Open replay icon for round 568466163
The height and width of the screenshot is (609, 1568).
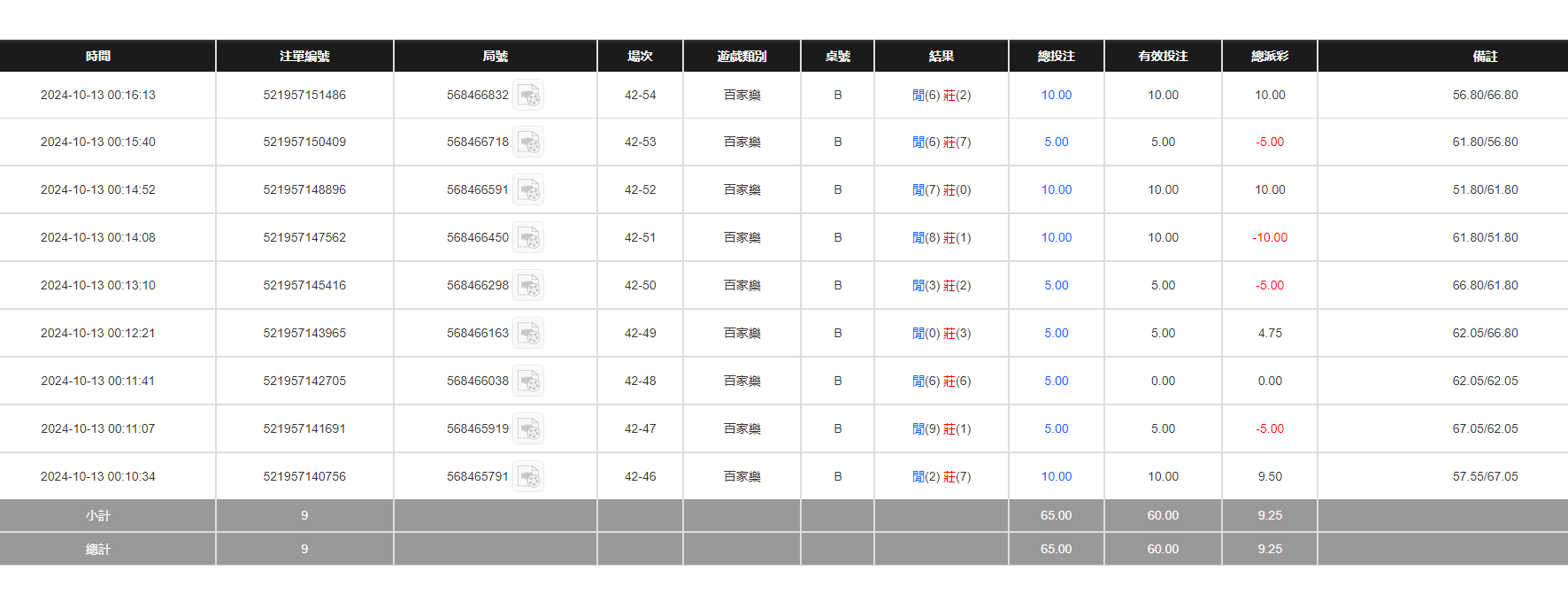click(528, 334)
